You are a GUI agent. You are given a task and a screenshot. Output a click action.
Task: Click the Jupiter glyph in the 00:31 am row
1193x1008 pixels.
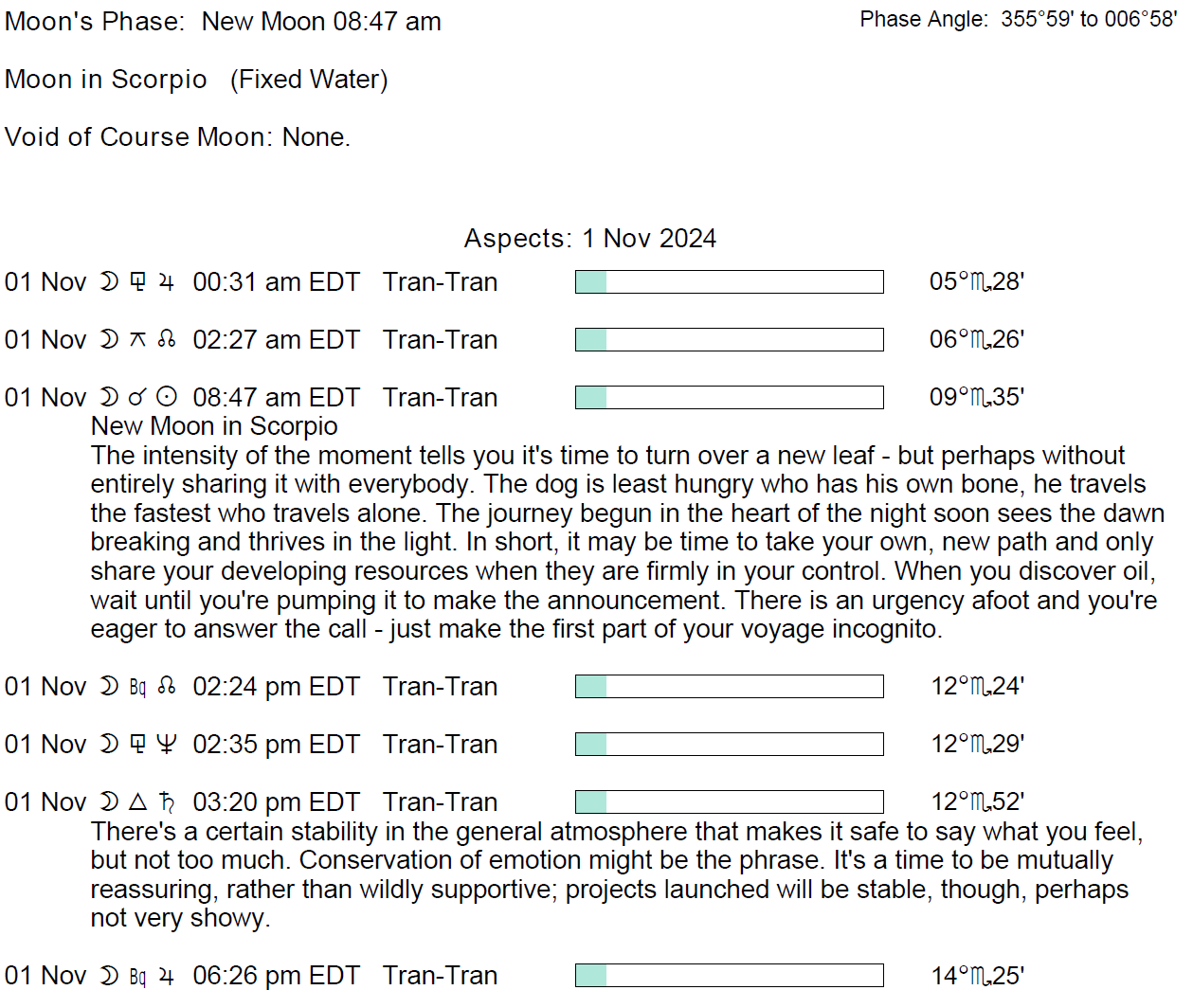coord(167,282)
